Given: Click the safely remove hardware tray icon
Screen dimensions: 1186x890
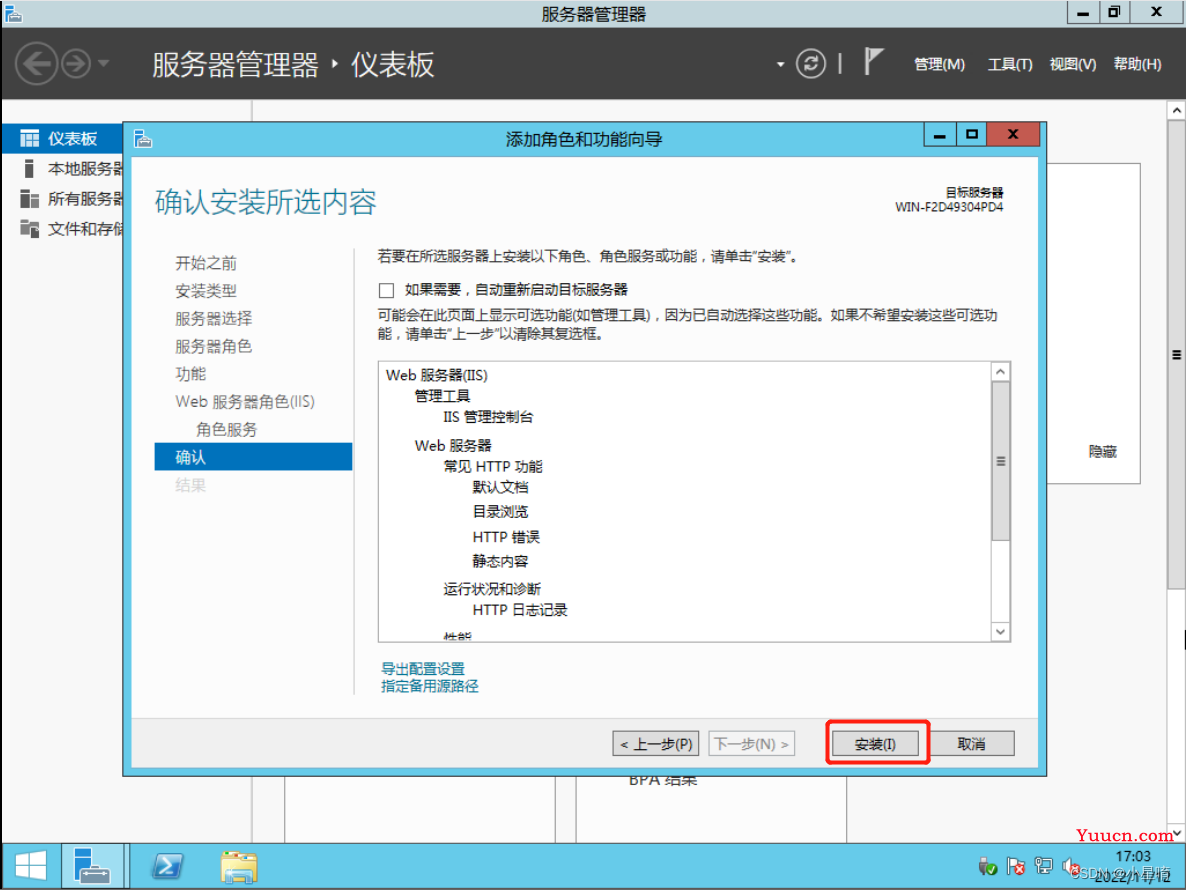Looking at the screenshot, I should pos(987,867).
